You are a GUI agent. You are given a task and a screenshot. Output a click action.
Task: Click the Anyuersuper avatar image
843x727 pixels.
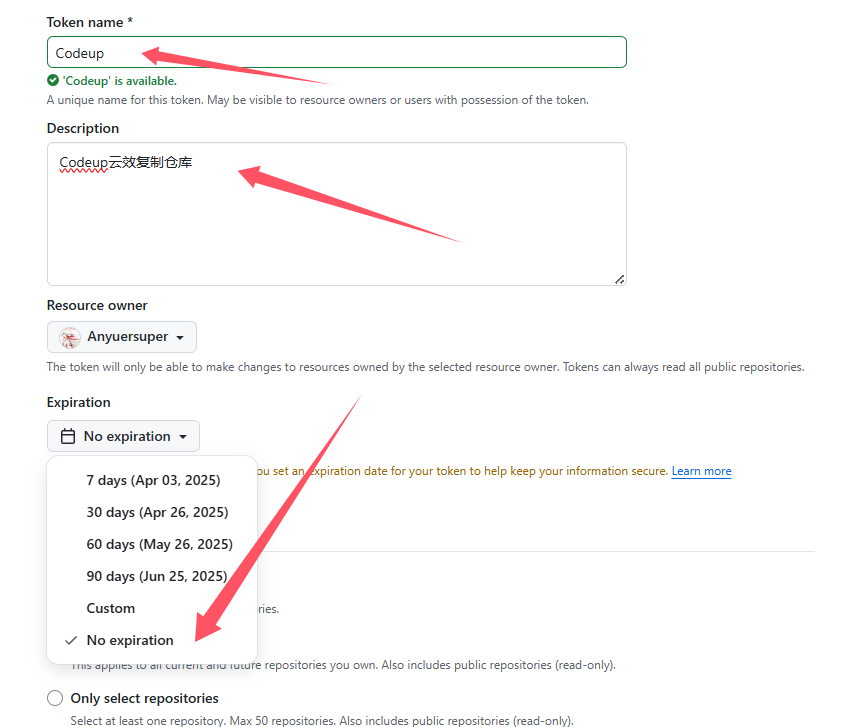pyautogui.click(x=70, y=338)
